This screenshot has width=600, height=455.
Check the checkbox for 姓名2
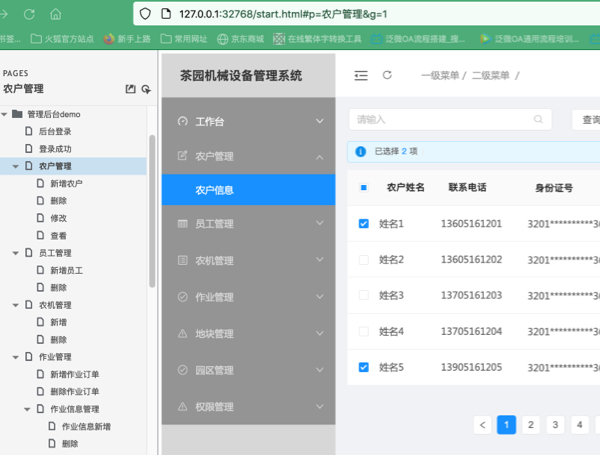363,260
